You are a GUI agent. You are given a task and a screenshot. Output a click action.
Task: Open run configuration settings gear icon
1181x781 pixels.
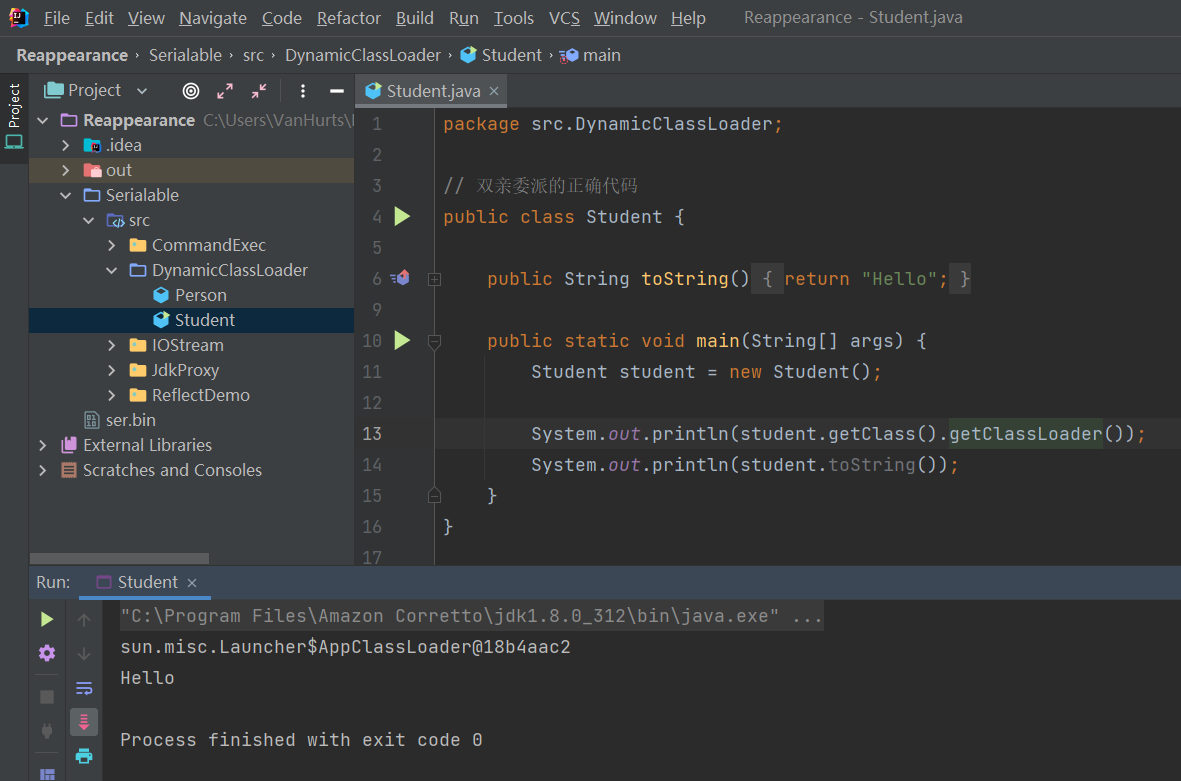[x=47, y=653]
